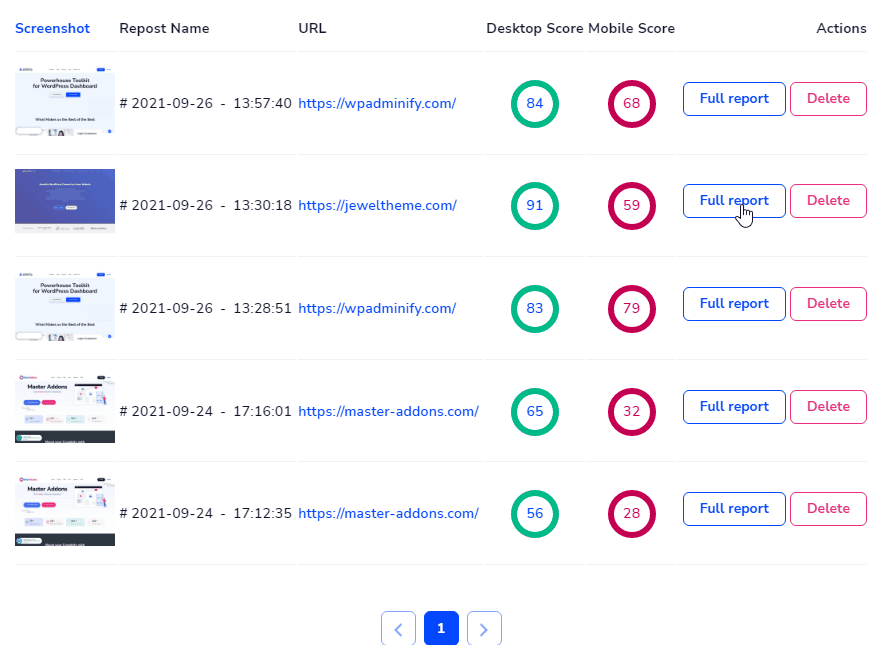
Task: Click report name # 2021-09-26 - 13:57:40
Action: (206, 103)
